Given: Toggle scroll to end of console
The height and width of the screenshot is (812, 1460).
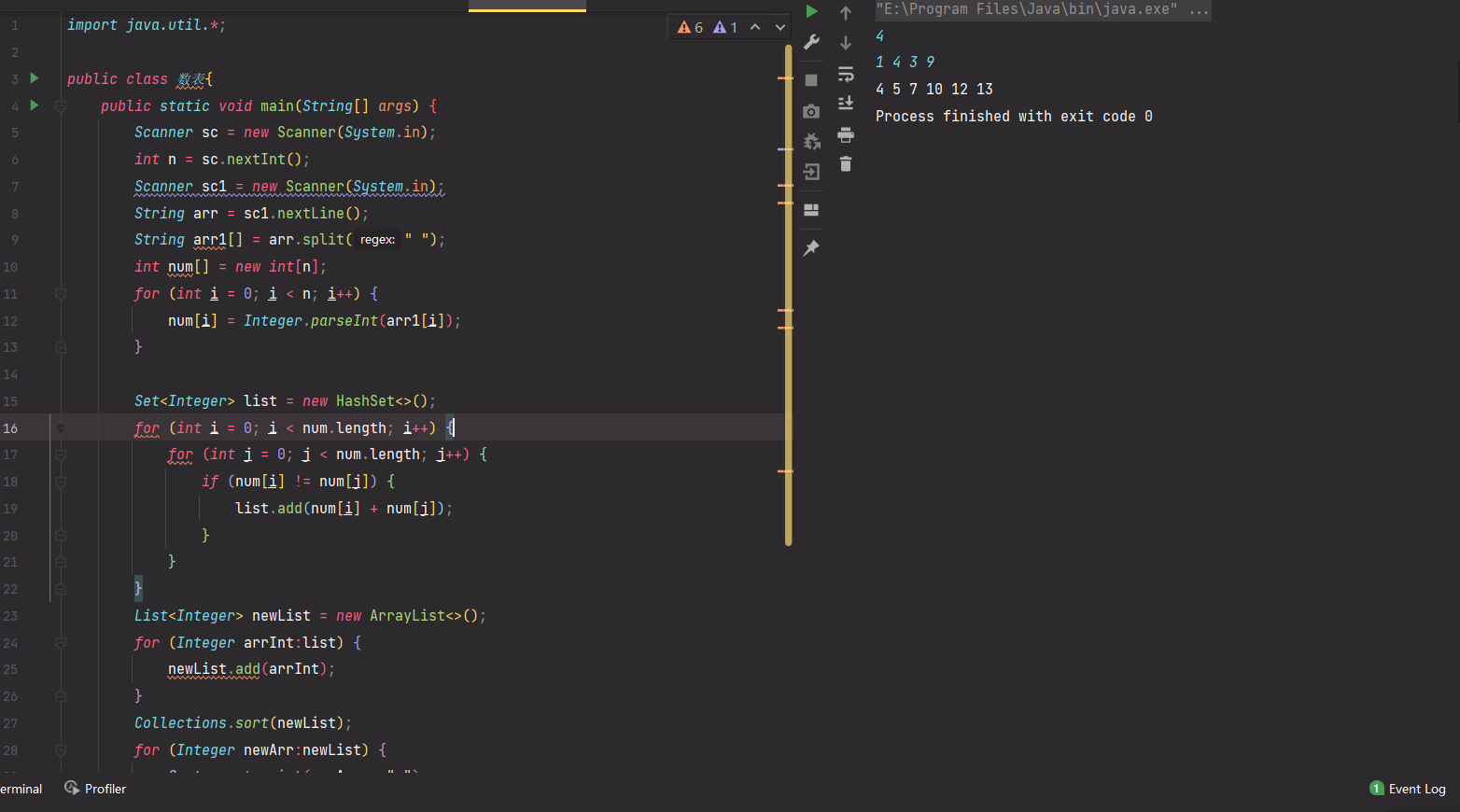Looking at the screenshot, I should click(846, 103).
